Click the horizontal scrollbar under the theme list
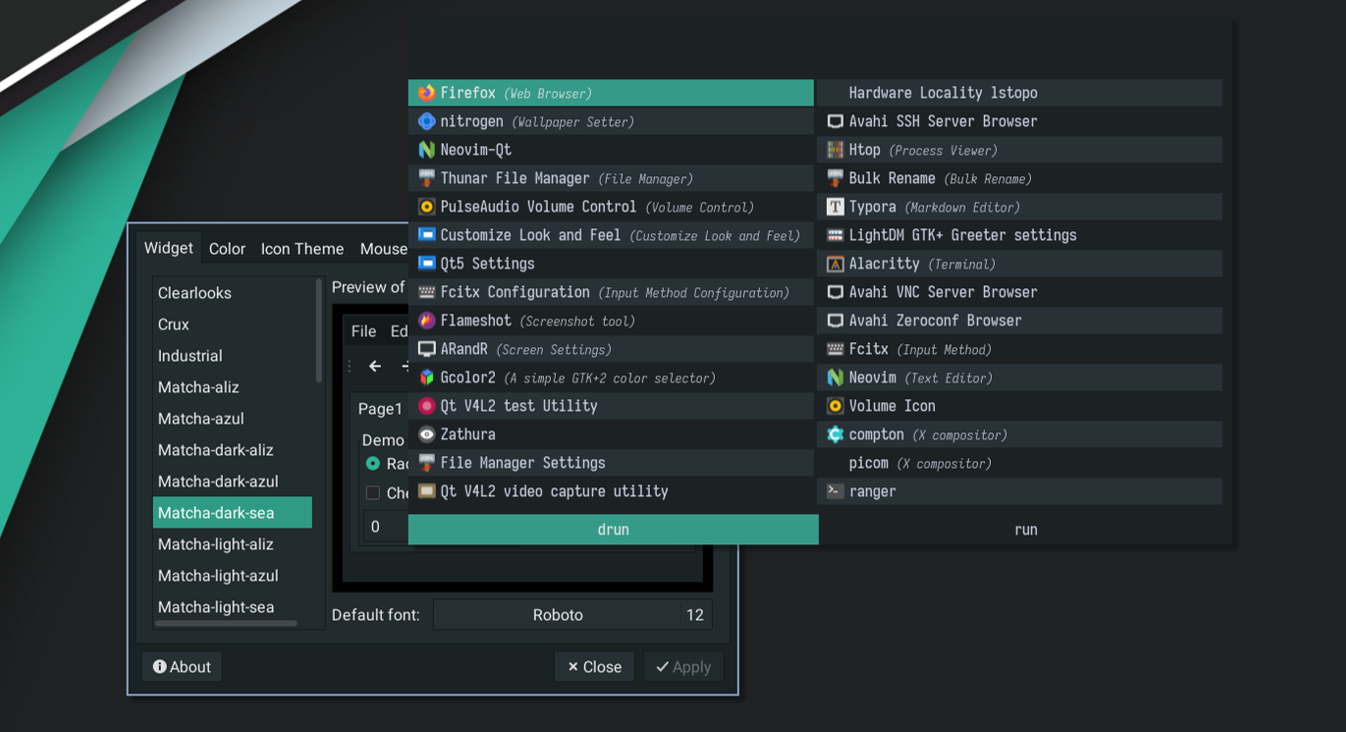The width and height of the screenshot is (1346, 732). [226, 624]
